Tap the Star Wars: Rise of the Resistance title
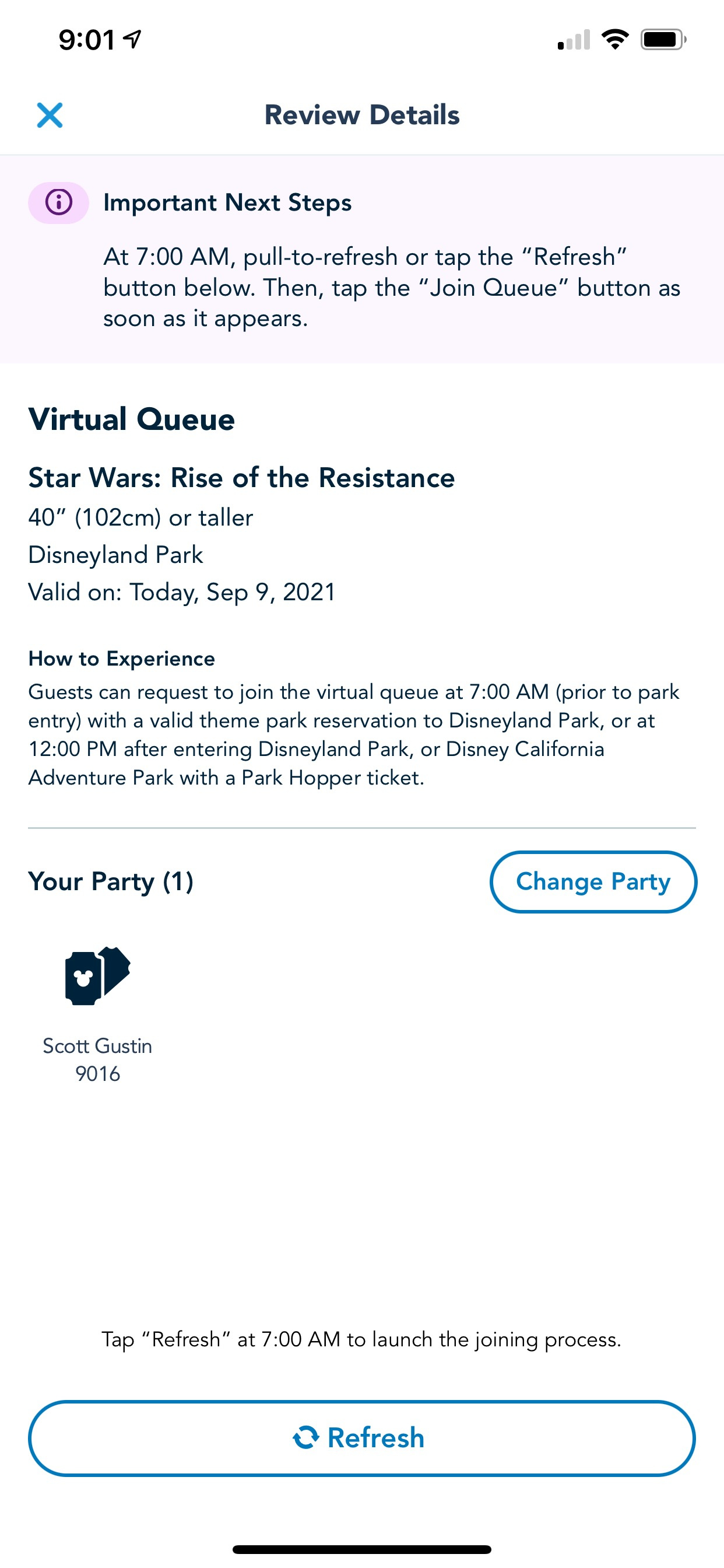Viewport: 724px width, 1568px height. pos(241,478)
